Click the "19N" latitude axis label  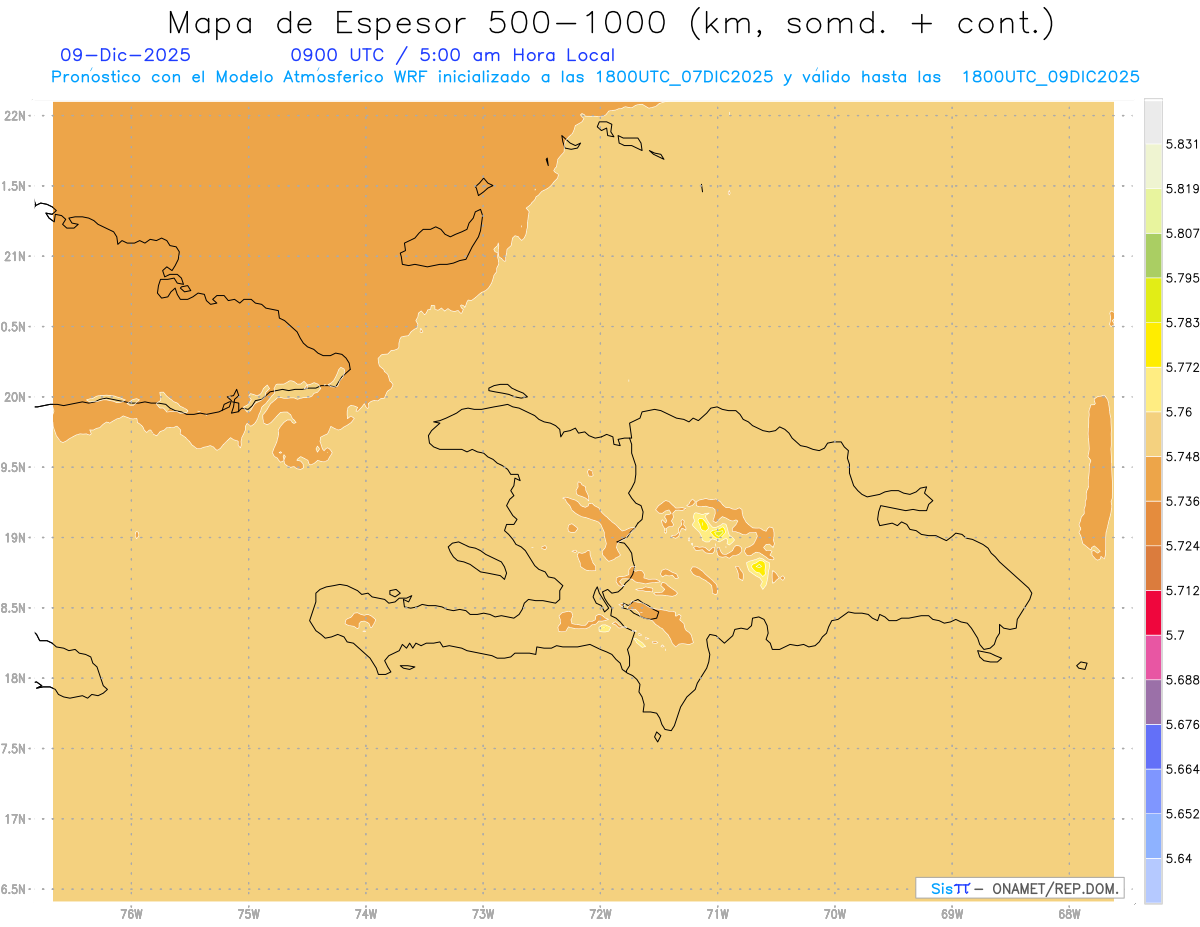pyautogui.click(x=15, y=538)
